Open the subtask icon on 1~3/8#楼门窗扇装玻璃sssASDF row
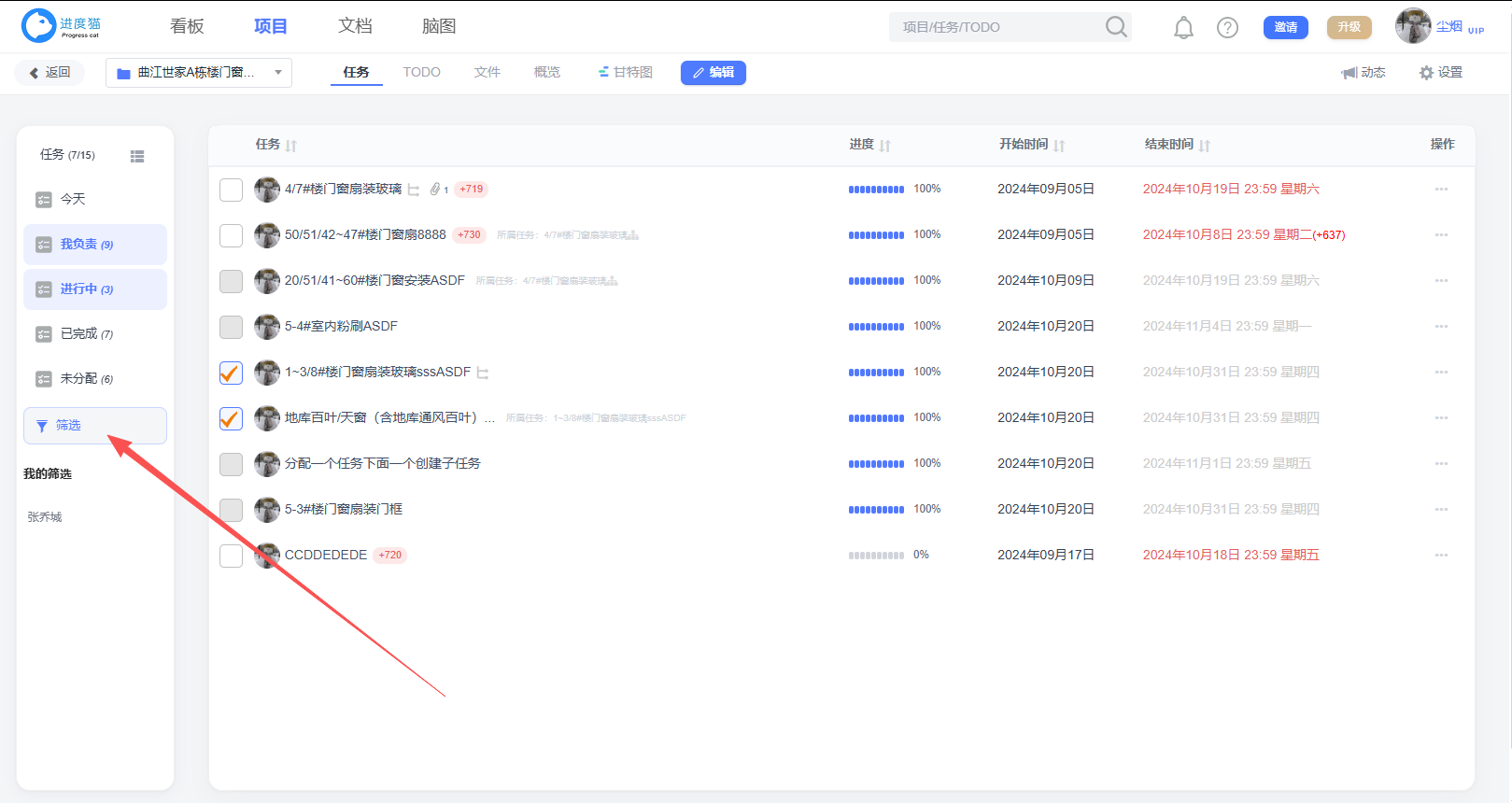This screenshot has width=1512, height=803. tap(483, 373)
